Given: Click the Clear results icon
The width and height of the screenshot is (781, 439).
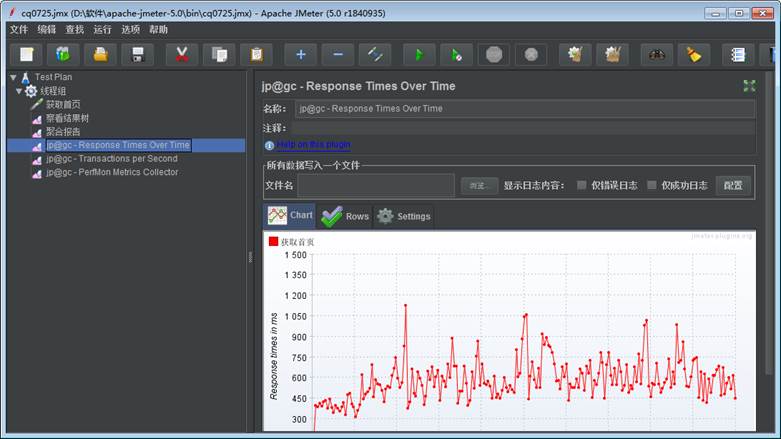Looking at the screenshot, I should (x=575, y=54).
